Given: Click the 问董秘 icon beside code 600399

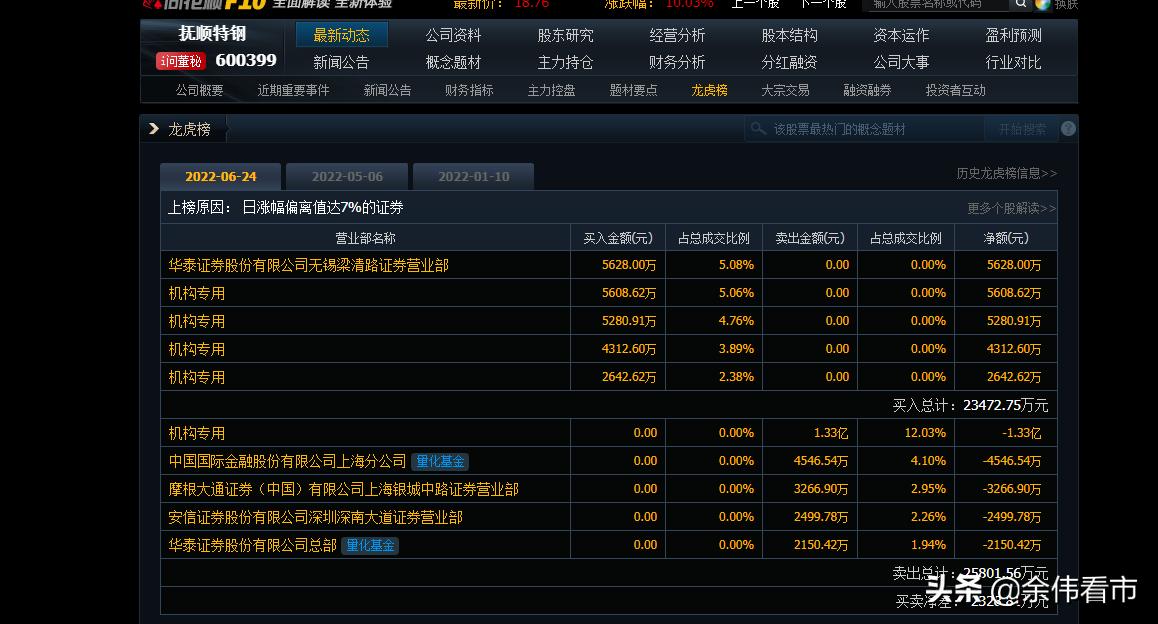Looking at the screenshot, I should [180, 61].
